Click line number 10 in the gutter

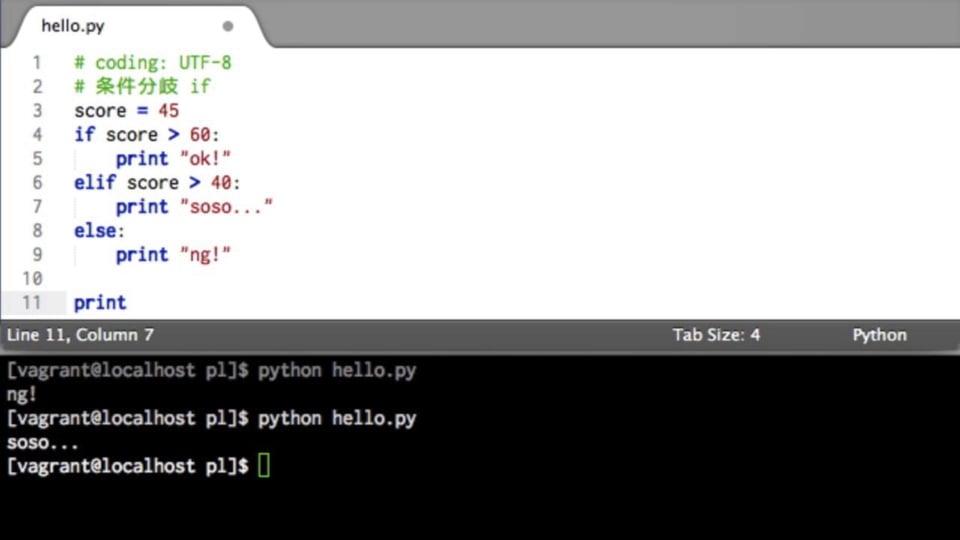point(32,279)
